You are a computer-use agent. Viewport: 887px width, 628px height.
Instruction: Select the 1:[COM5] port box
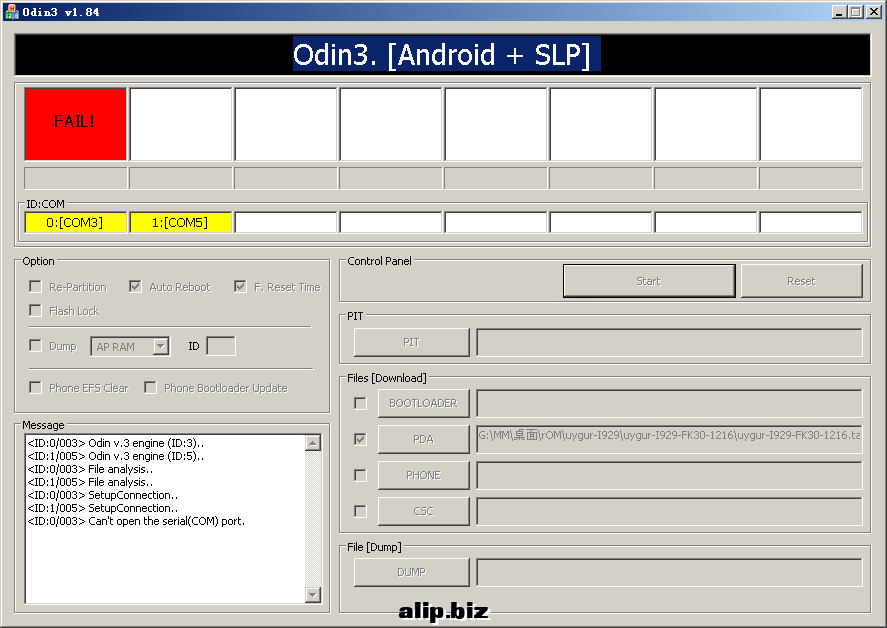click(180, 223)
